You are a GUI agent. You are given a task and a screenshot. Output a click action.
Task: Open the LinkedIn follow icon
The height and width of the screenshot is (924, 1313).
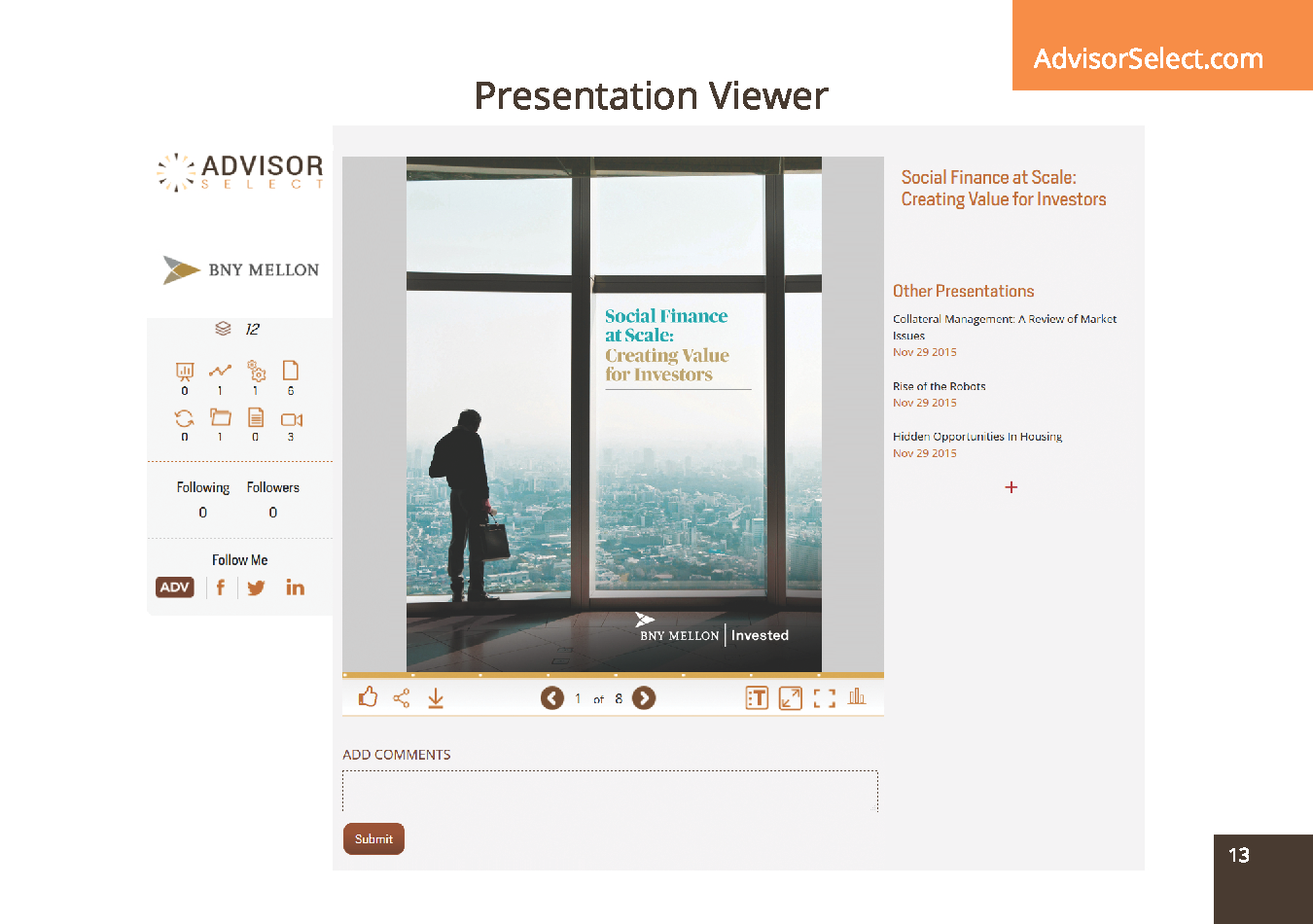tap(295, 587)
